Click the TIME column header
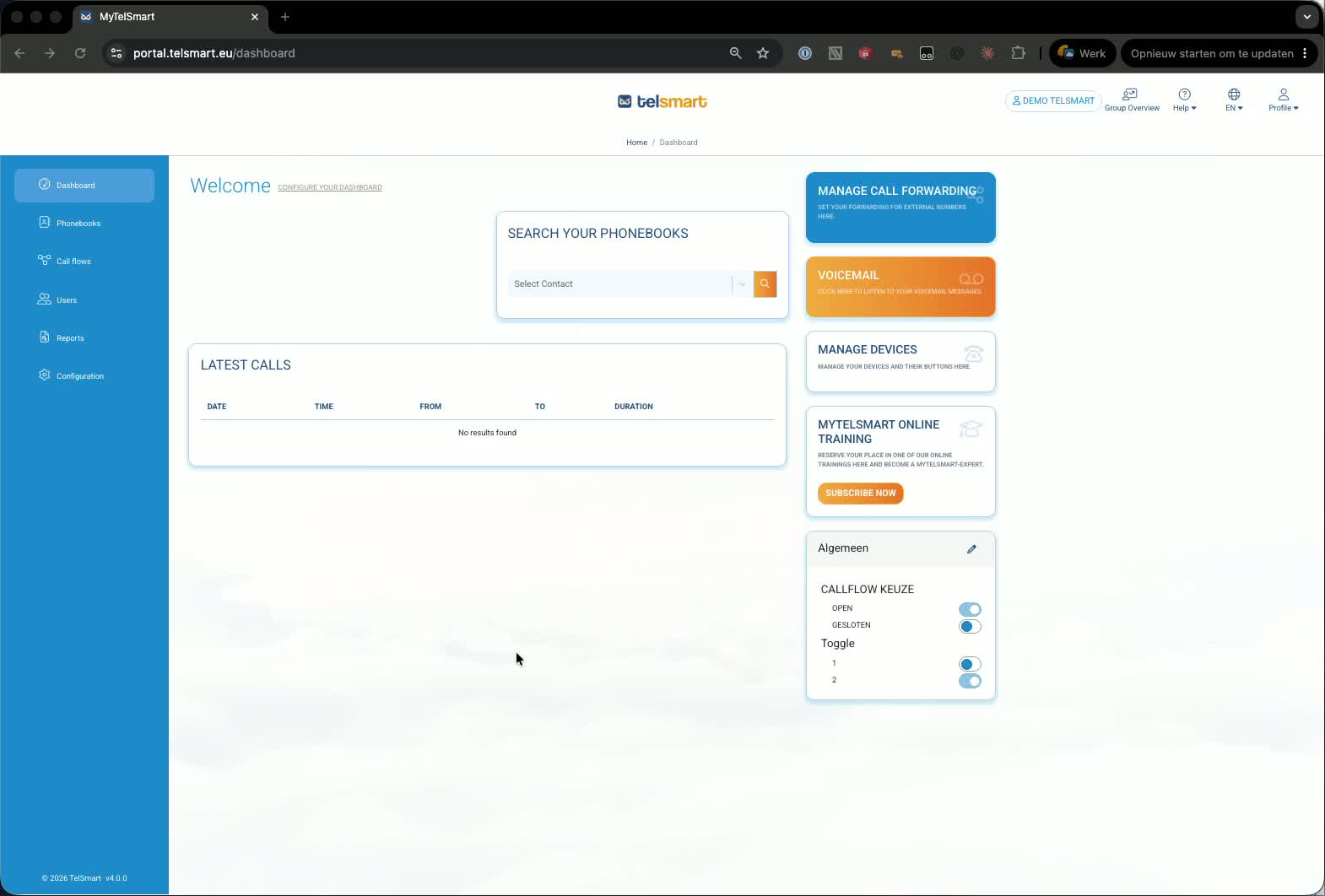The width and height of the screenshot is (1325, 896). coord(324,407)
